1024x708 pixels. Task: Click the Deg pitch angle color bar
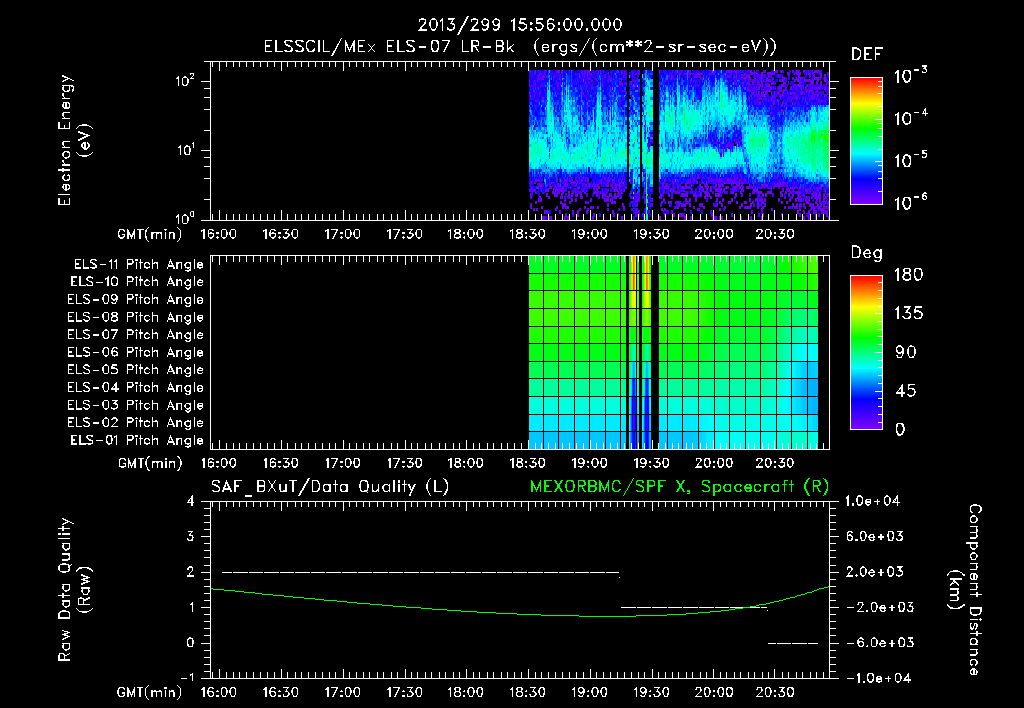tap(866, 352)
